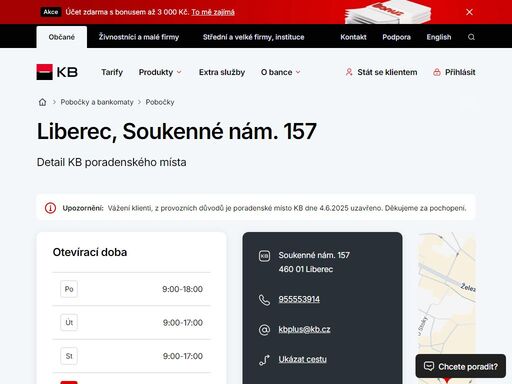
Task: Click Monday hours 9:00-18:00
Action: (182, 289)
